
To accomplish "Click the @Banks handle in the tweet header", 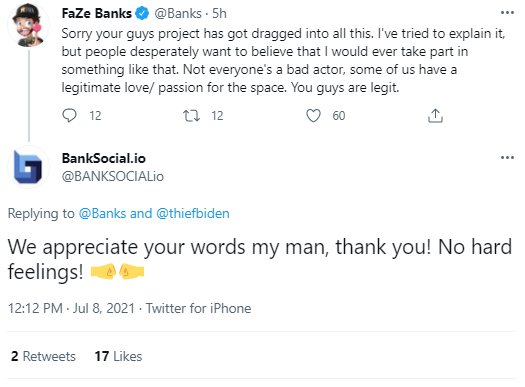I will click(x=177, y=13).
